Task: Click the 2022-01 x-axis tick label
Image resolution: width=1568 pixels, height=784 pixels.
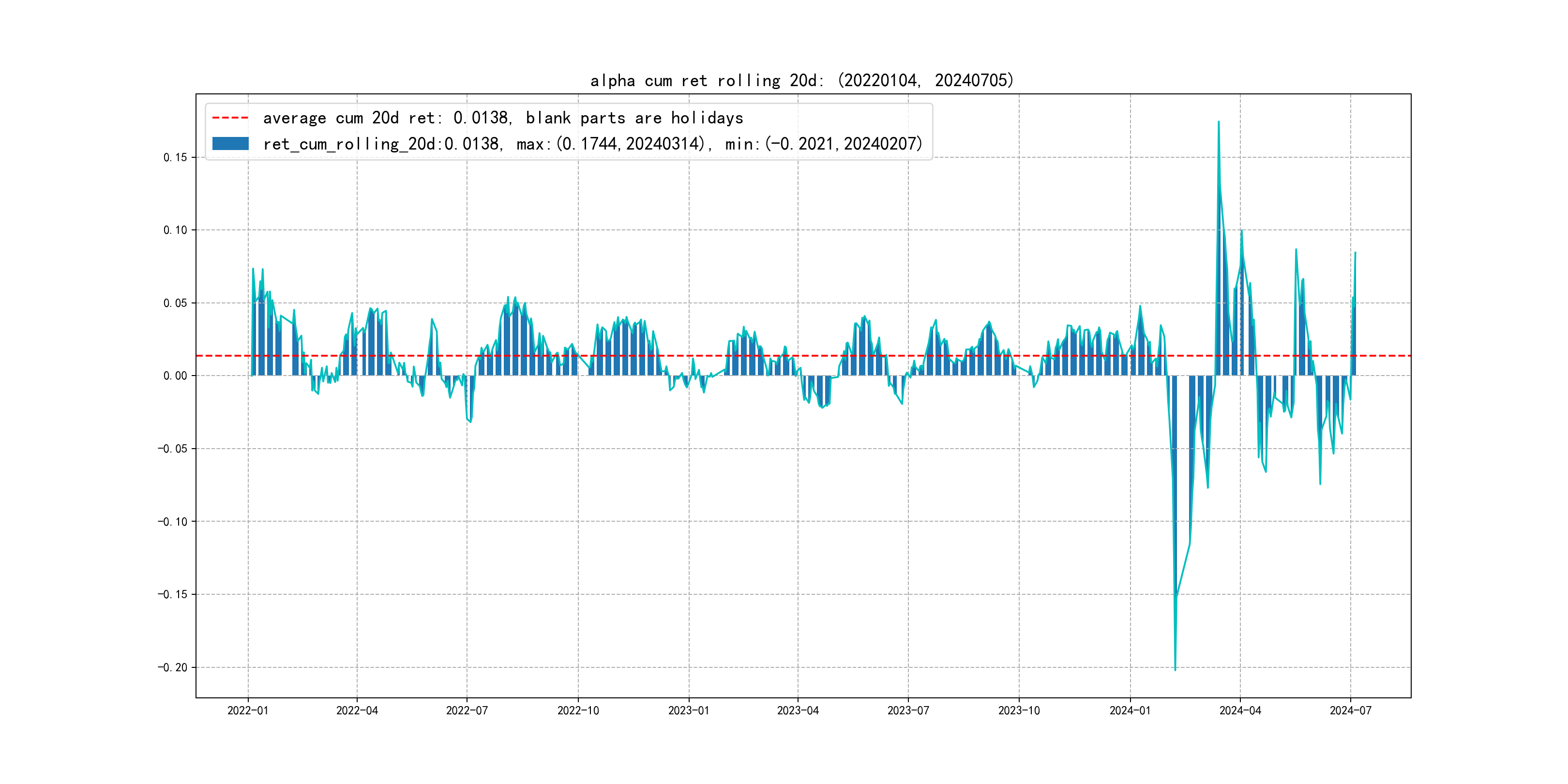Action: (x=248, y=710)
